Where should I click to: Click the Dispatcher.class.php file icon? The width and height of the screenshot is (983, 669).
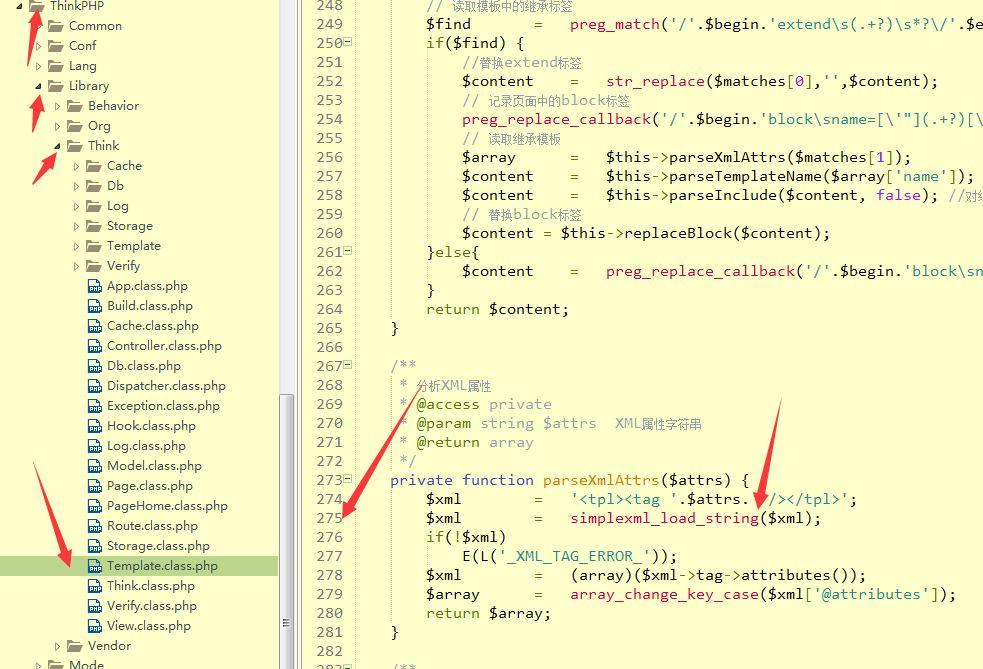pyautogui.click(x=94, y=386)
